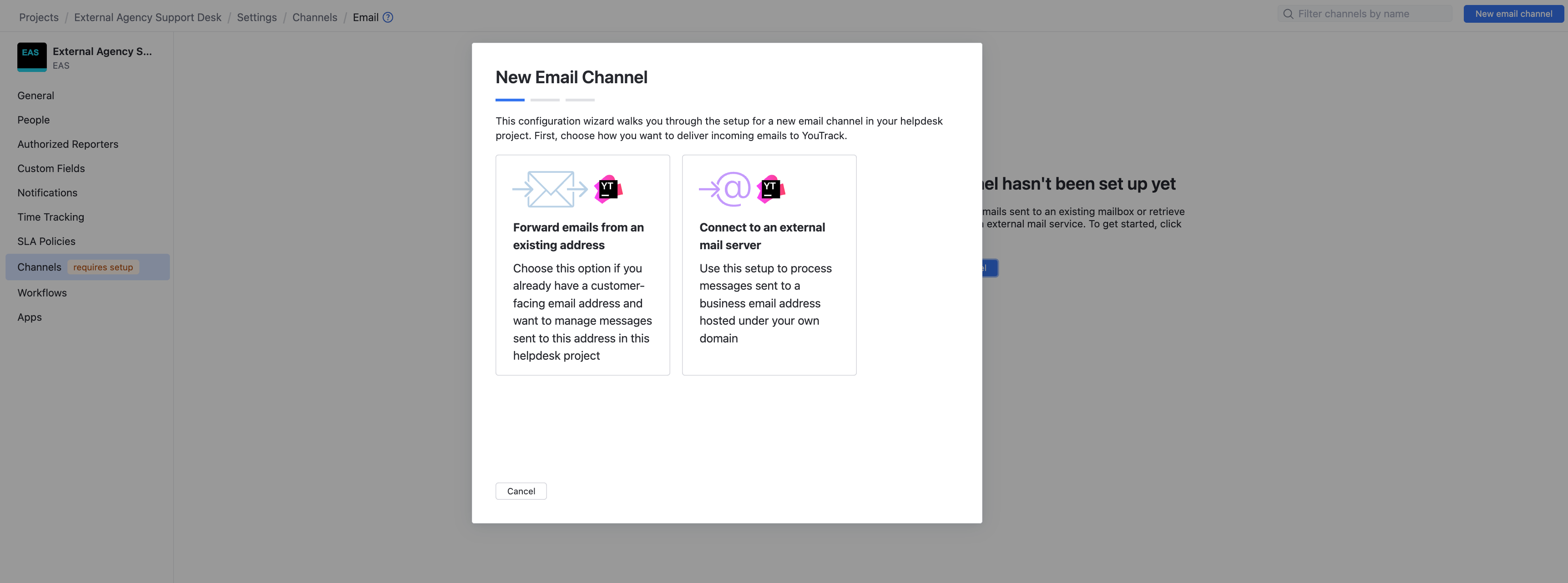The width and height of the screenshot is (1568, 583).
Task: Click the requires setup badge
Action: 103,267
